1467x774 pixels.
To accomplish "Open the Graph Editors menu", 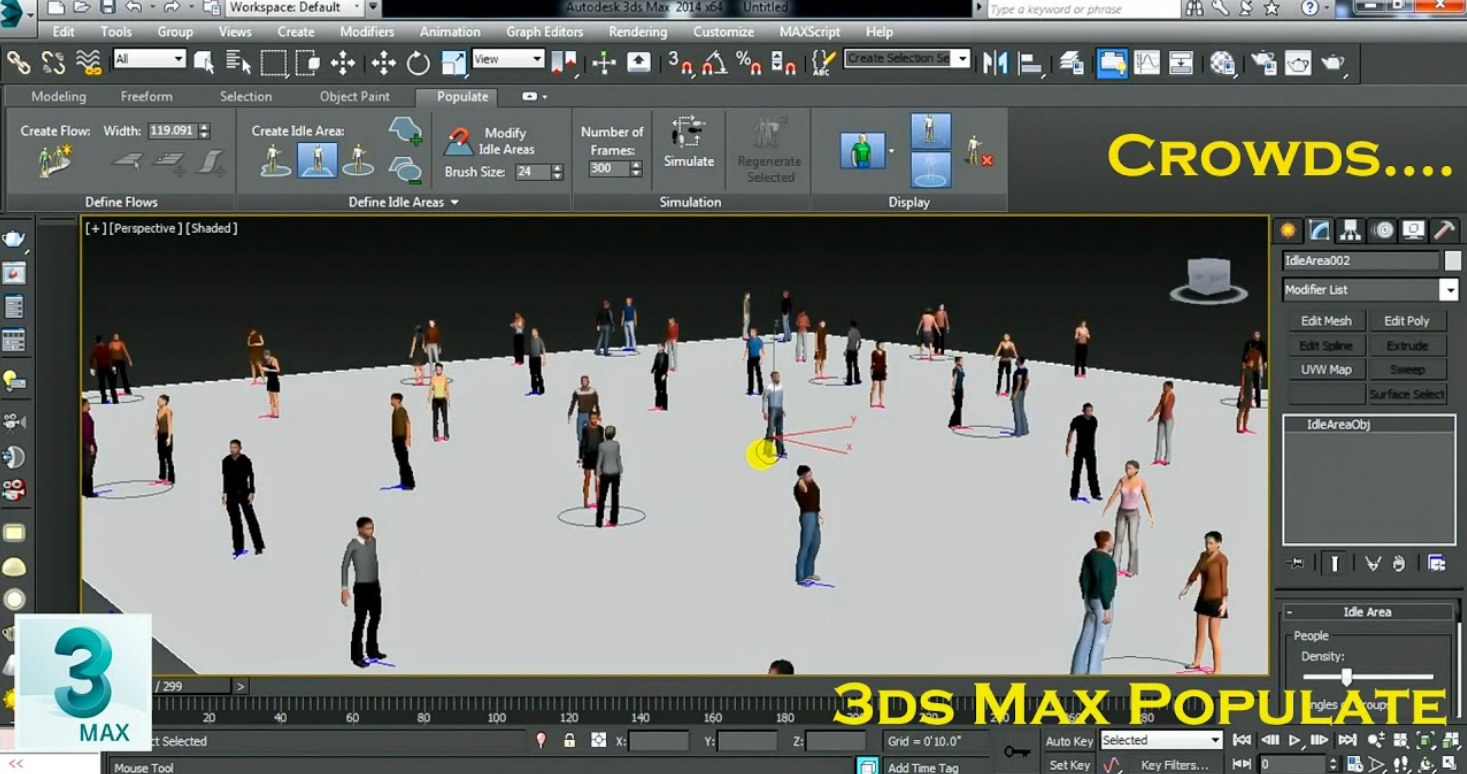I will (x=544, y=31).
